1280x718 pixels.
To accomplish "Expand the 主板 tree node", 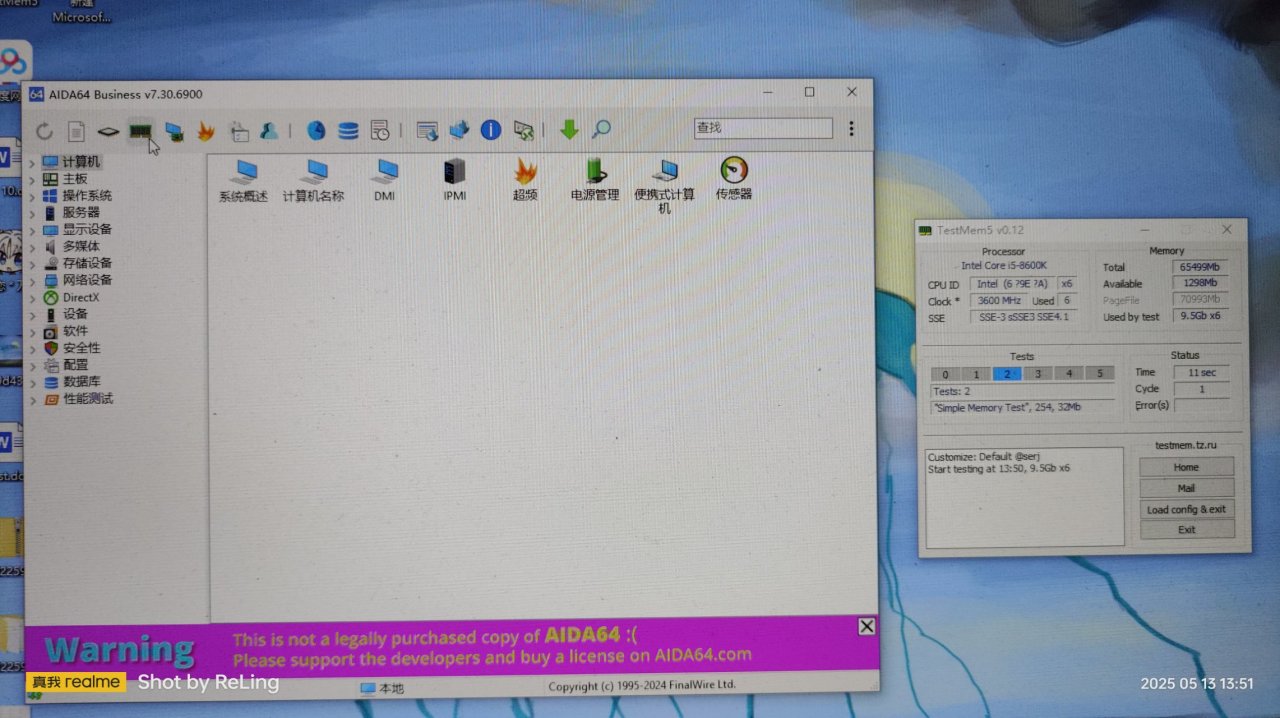I will pos(33,179).
